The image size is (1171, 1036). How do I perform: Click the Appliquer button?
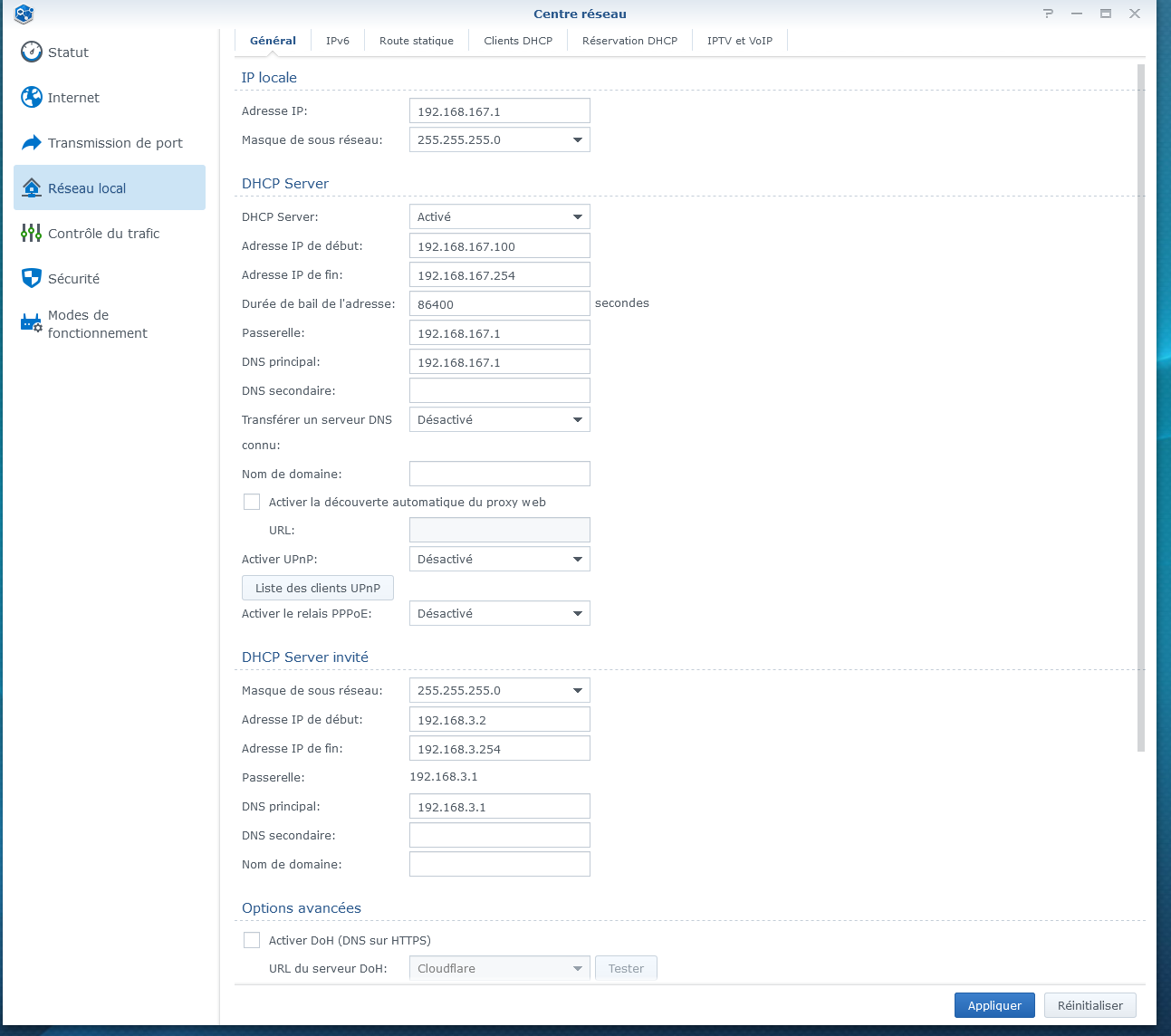point(994,1005)
